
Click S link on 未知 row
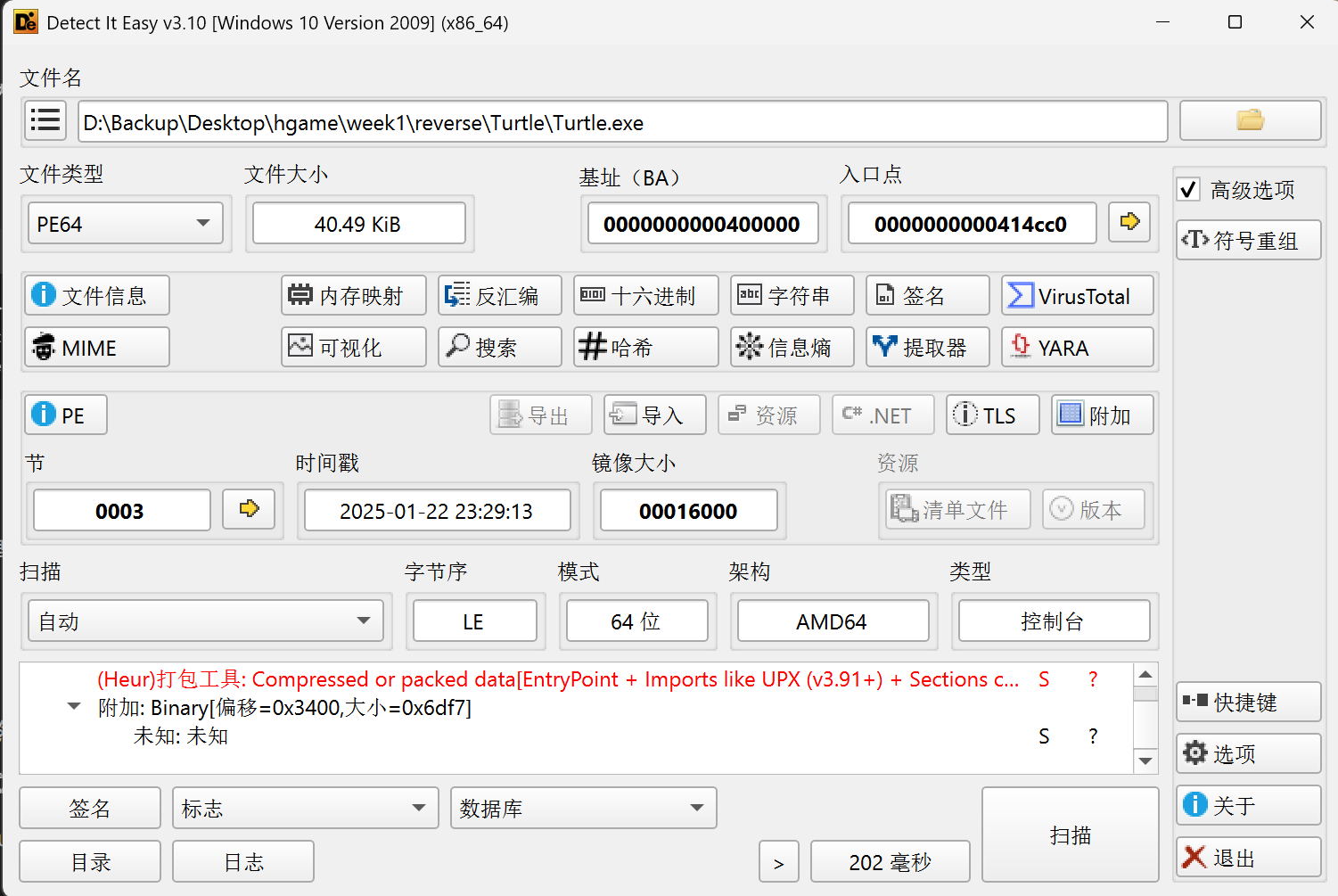pos(1044,736)
